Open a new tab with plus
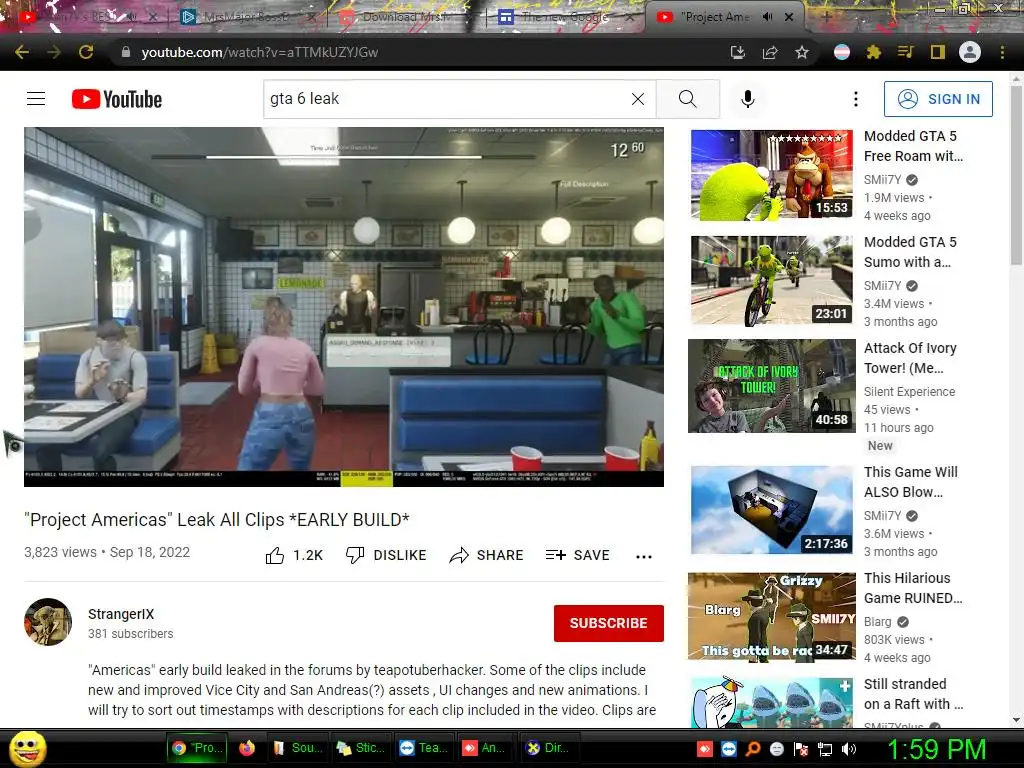Image resolution: width=1024 pixels, height=768 pixels. coord(826,17)
